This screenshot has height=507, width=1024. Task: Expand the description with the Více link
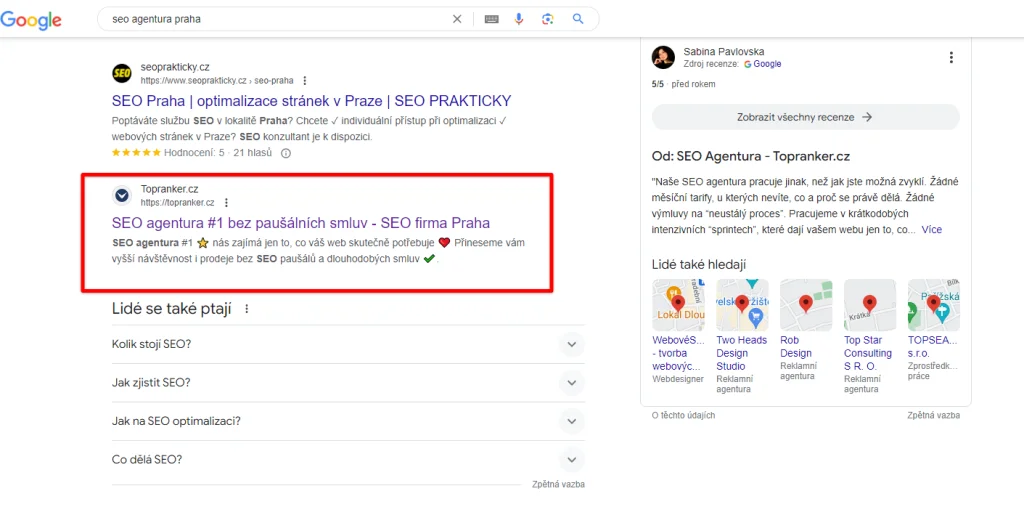pyautogui.click(x=931, y=230)
